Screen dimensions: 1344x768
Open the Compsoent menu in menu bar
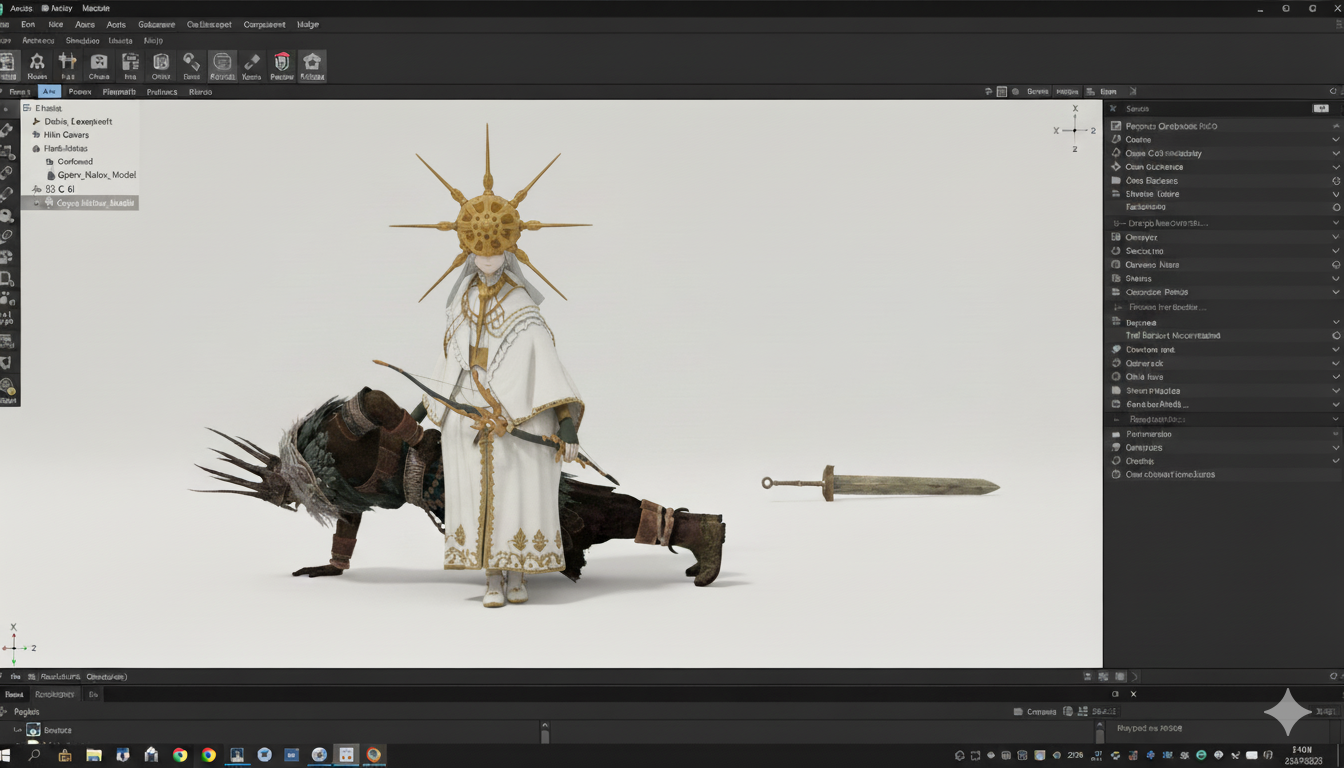pyautogui.click(x=265, y=24)
